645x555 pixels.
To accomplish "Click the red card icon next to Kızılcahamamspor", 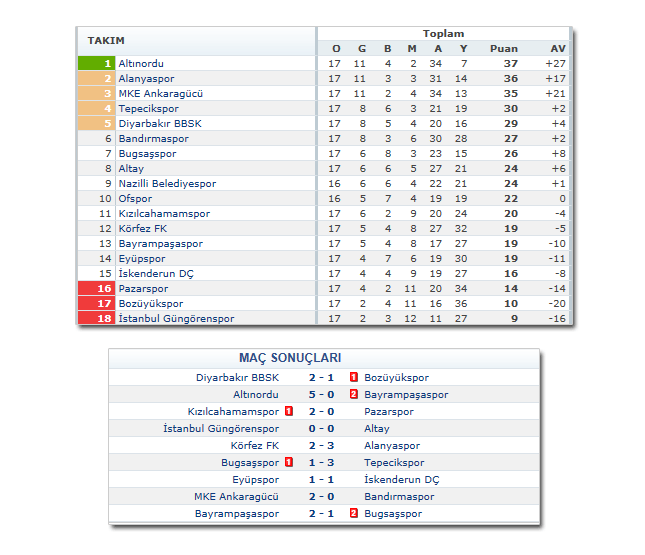I will (289, 411).
